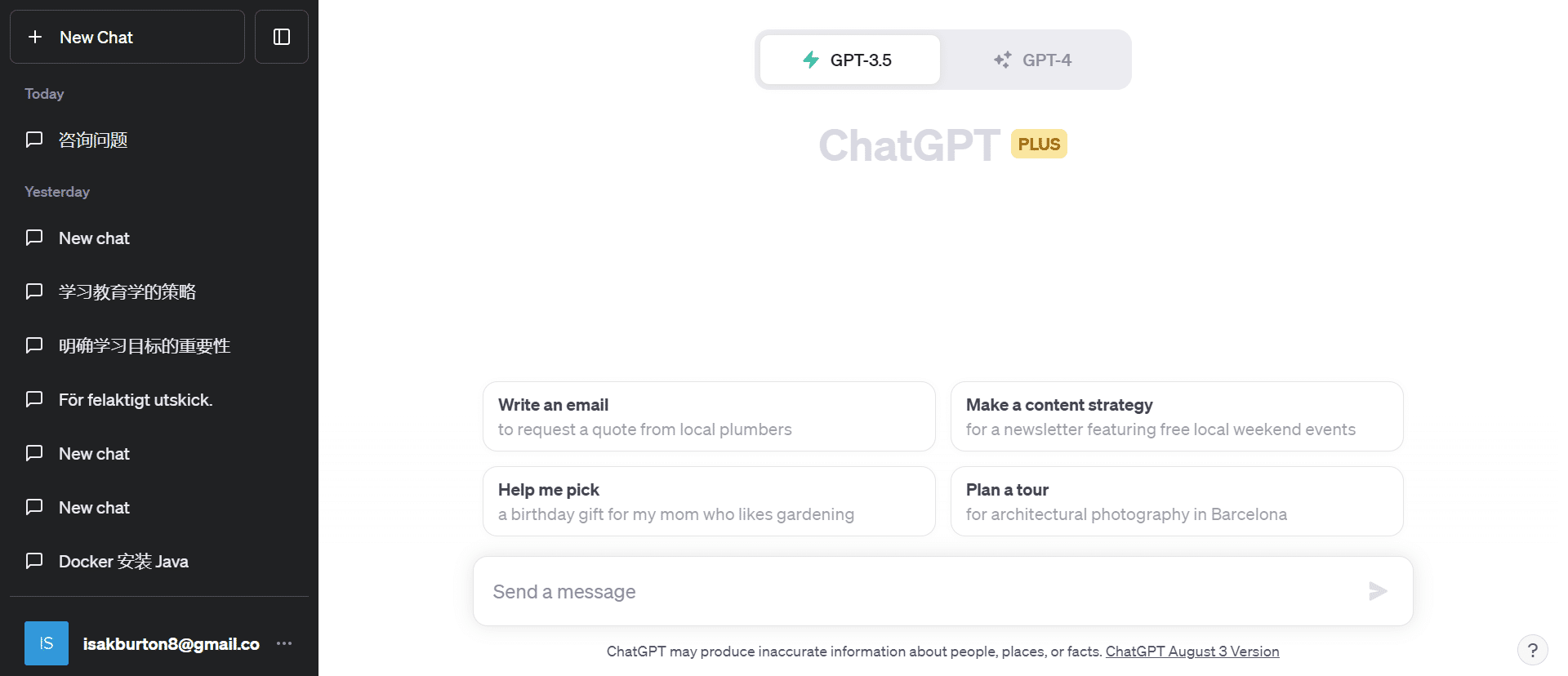Screen dimensions: 1568x676
Task: Open the För felaktigt utskick chat
Action: tap(136, 400)
